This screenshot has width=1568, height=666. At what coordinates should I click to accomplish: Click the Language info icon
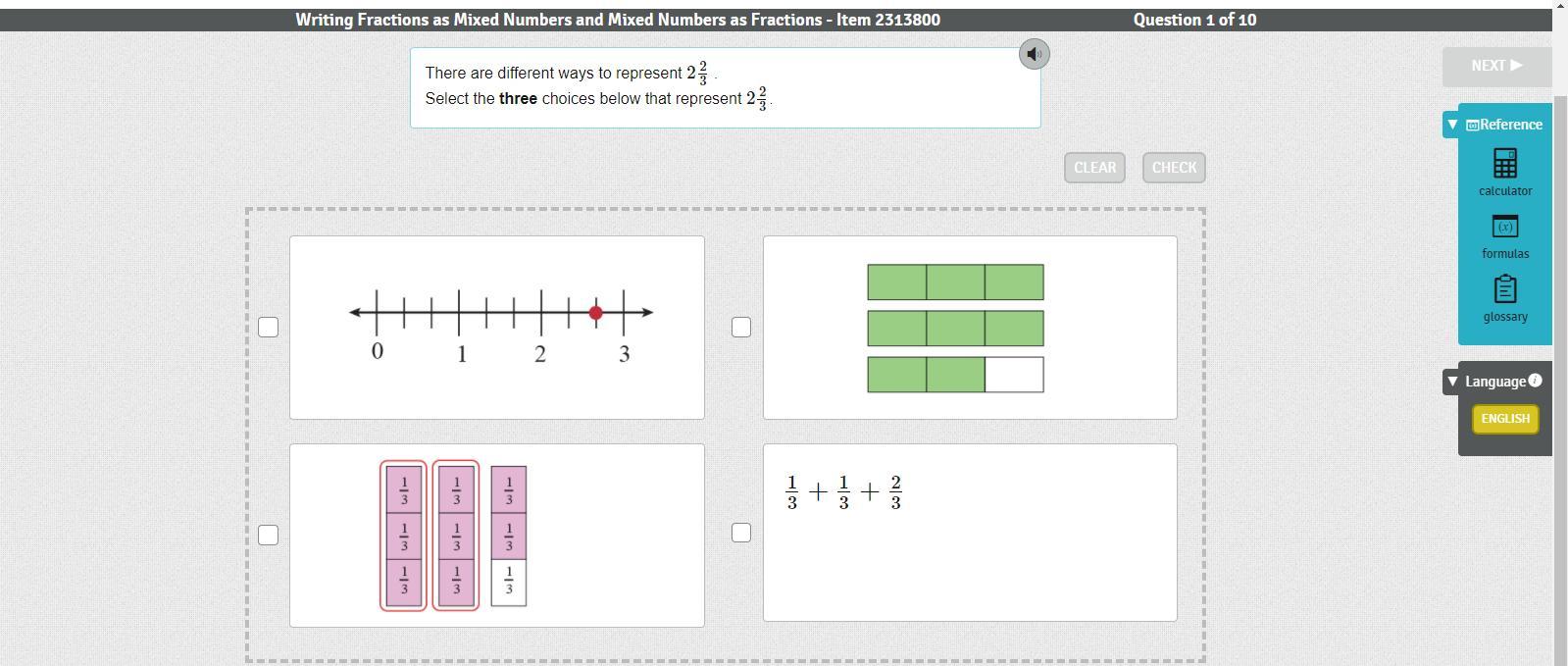(x=1535, y=381)
